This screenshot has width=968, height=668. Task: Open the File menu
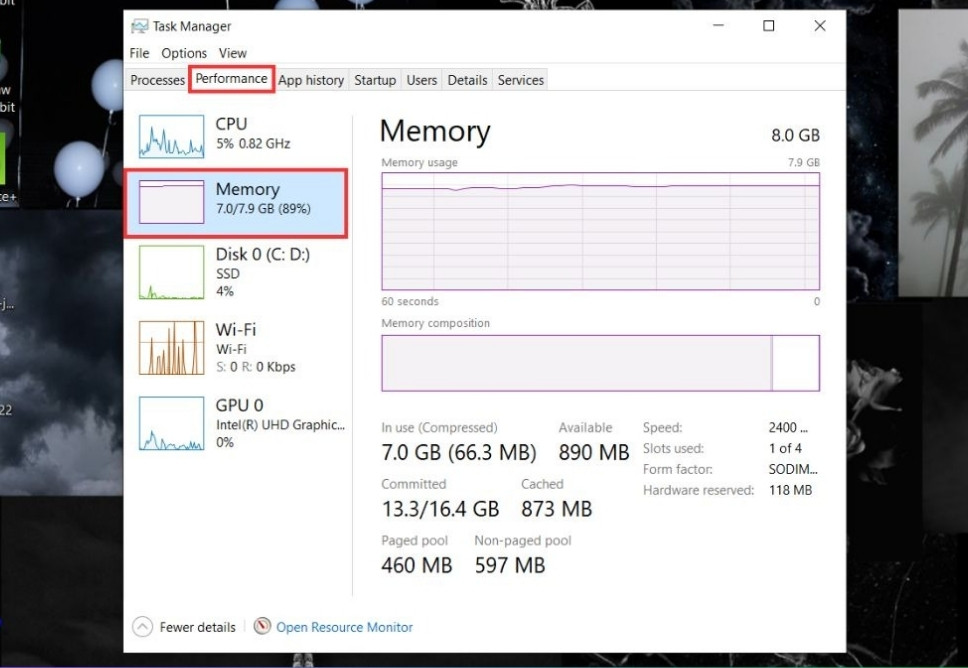tap(139, 53)
